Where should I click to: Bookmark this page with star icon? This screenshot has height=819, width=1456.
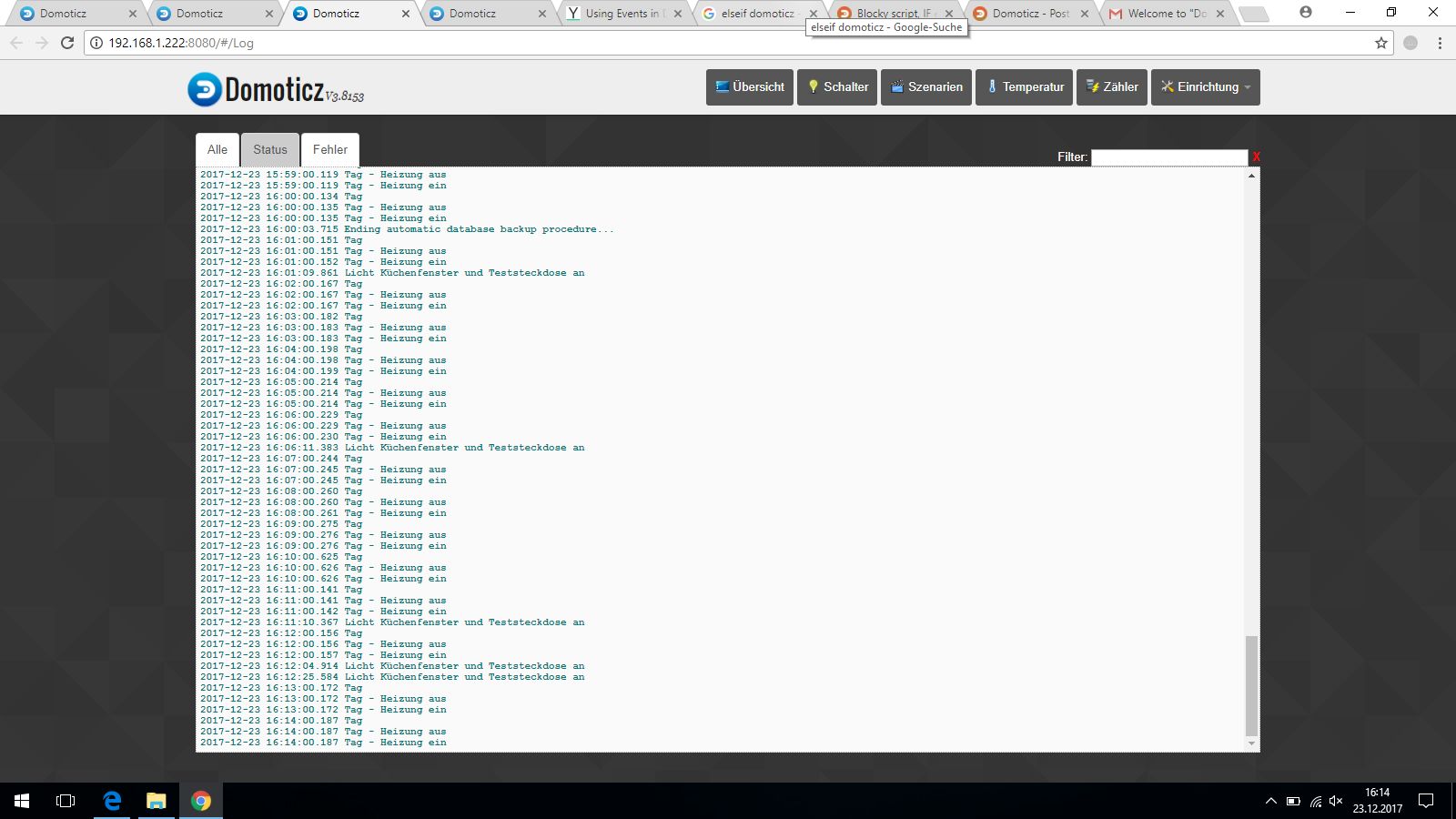[x=1381, y=43]
